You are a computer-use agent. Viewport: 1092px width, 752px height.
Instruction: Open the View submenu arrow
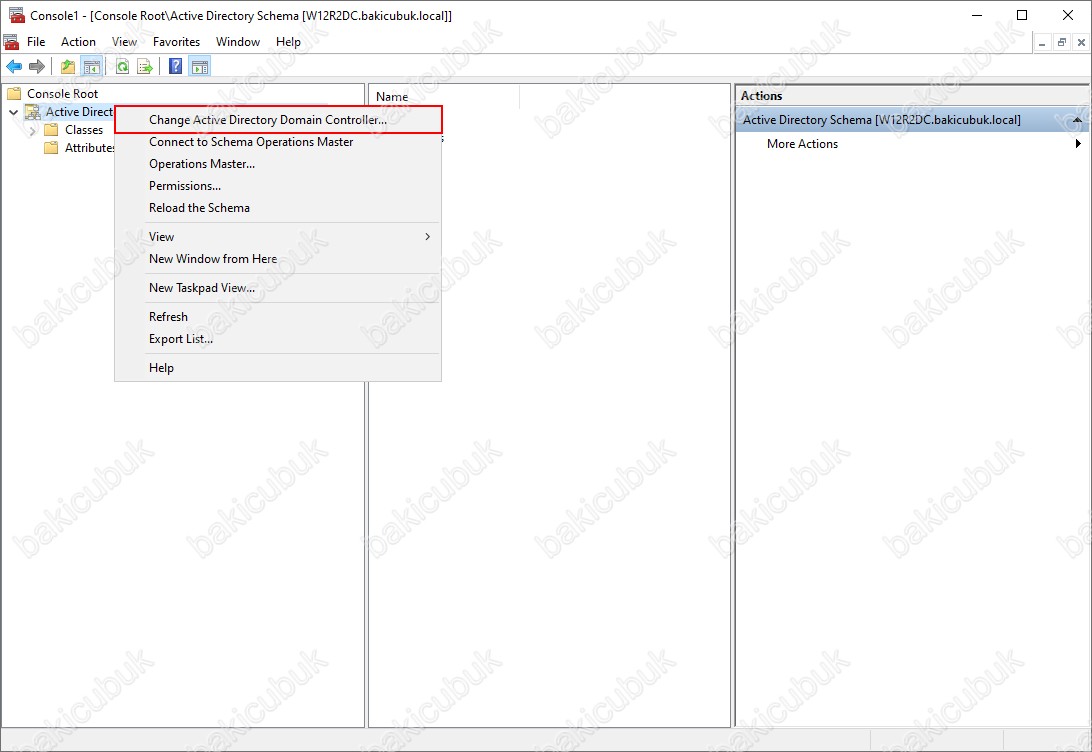click(428, 237)
